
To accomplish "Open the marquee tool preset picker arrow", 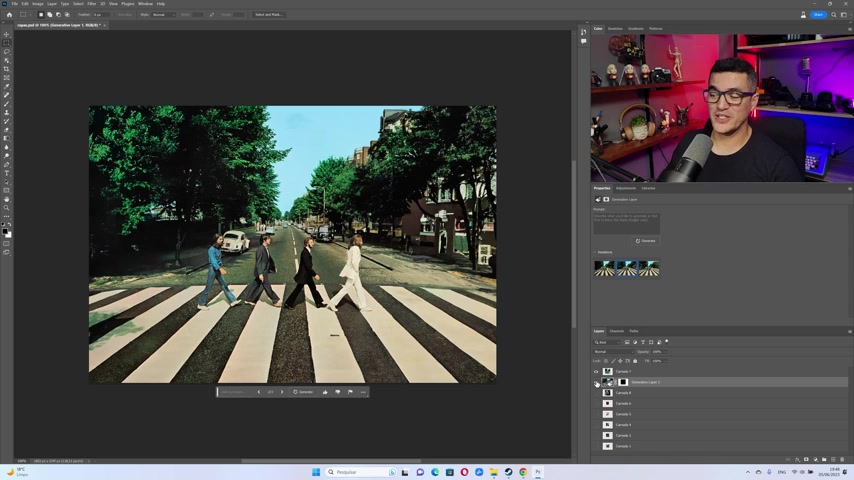I will click(30, 15).
